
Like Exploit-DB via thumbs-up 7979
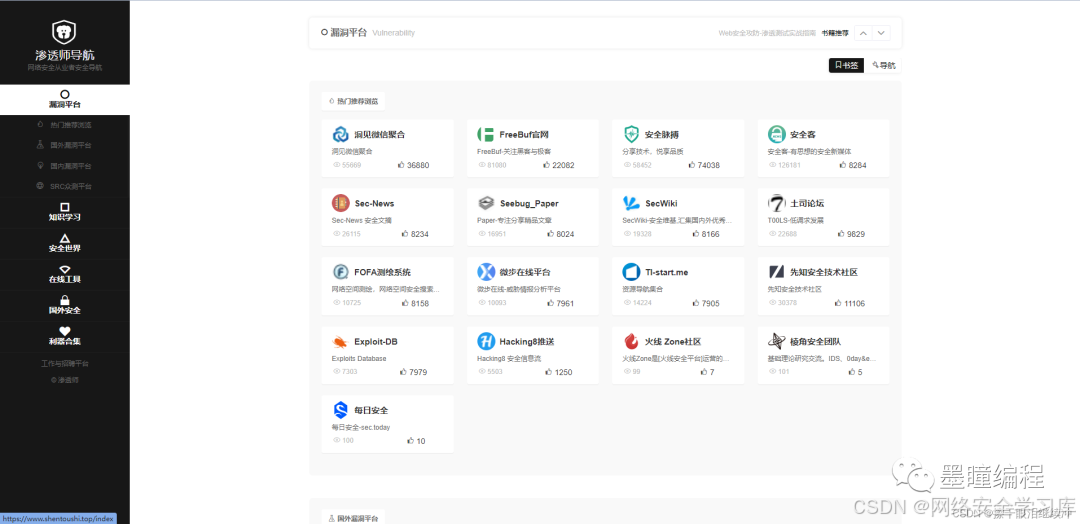pyautogui.click(x=404, y=372)
